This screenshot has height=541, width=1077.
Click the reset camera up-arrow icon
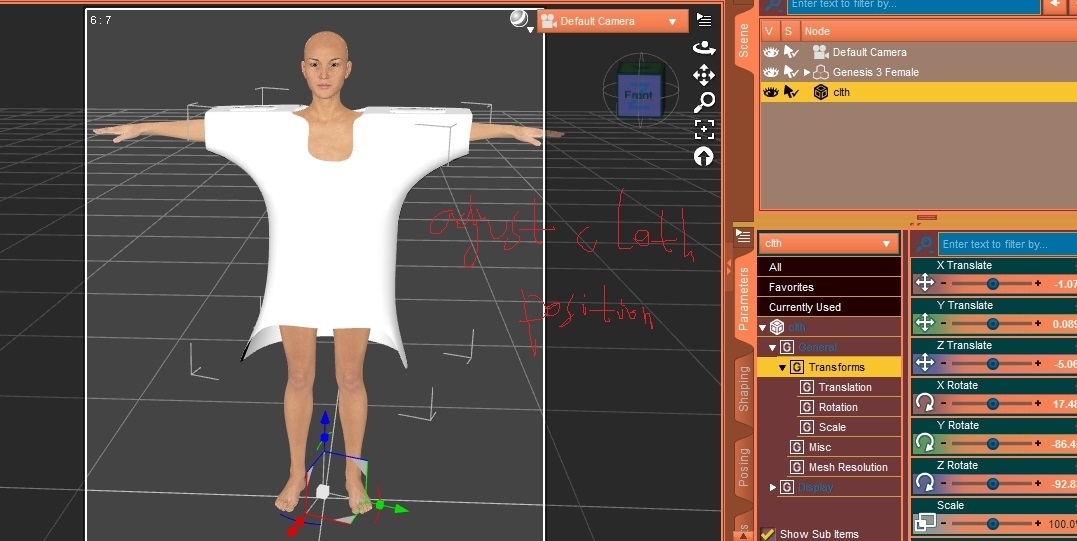(704, 157)
